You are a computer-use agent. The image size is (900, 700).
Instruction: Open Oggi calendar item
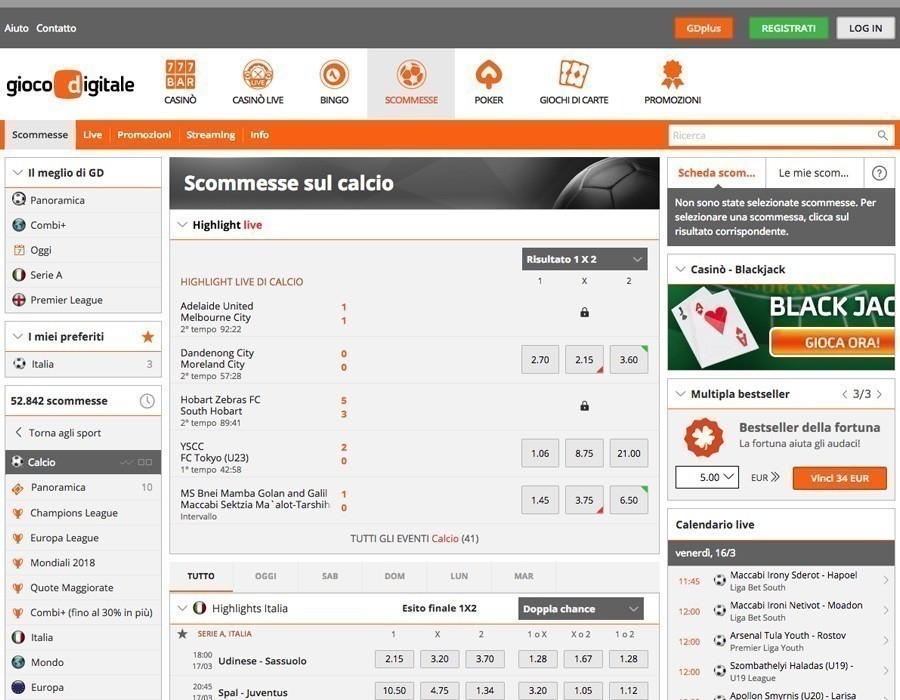(x=83, y=250)
